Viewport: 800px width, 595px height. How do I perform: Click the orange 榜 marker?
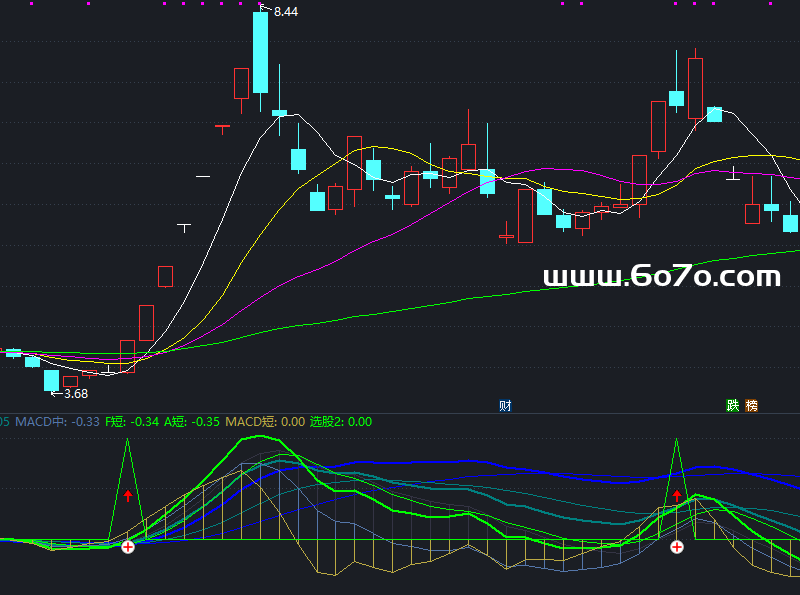pyautogui.click(x=752, y=406)
